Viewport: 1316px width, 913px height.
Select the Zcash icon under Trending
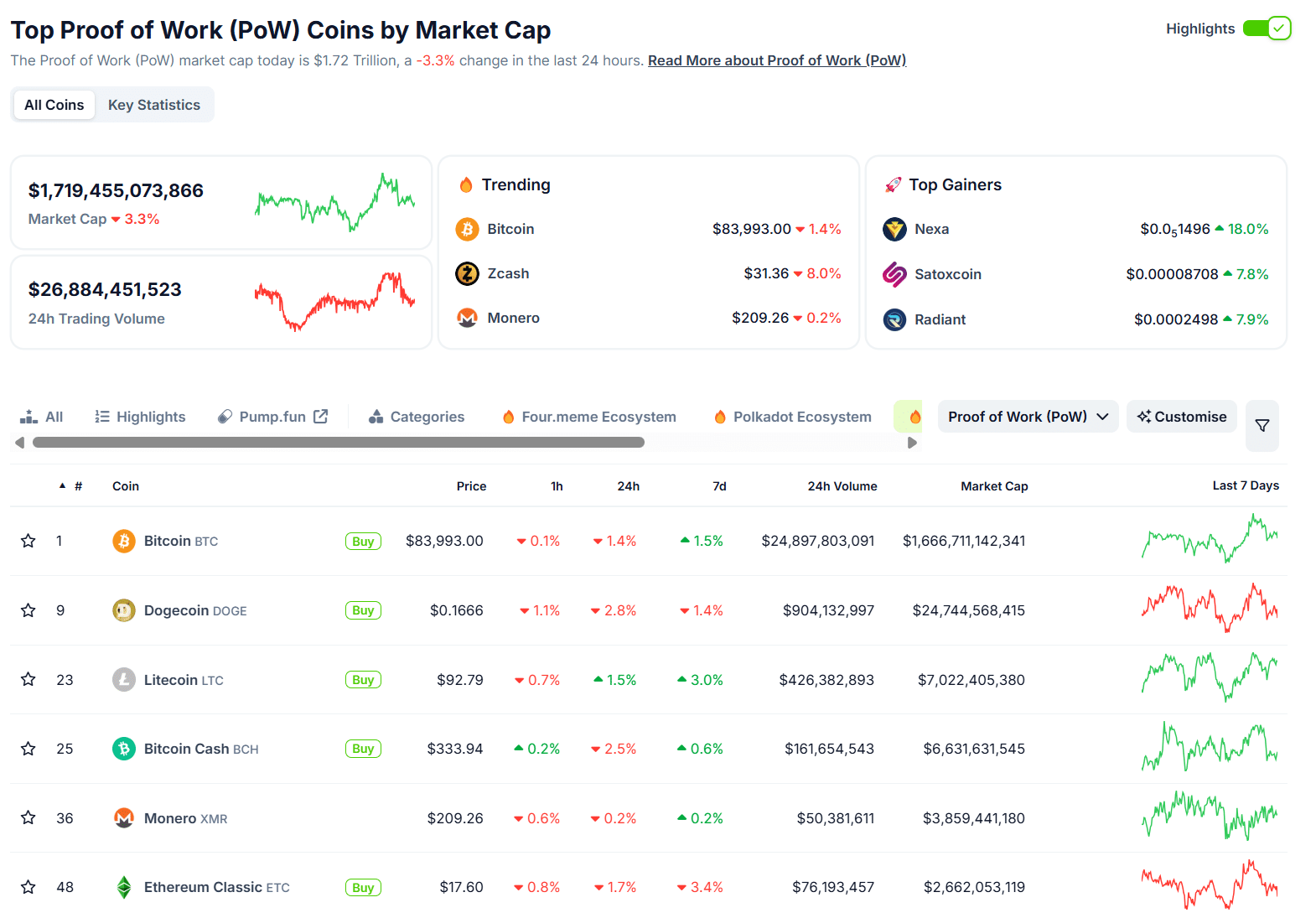467,273
